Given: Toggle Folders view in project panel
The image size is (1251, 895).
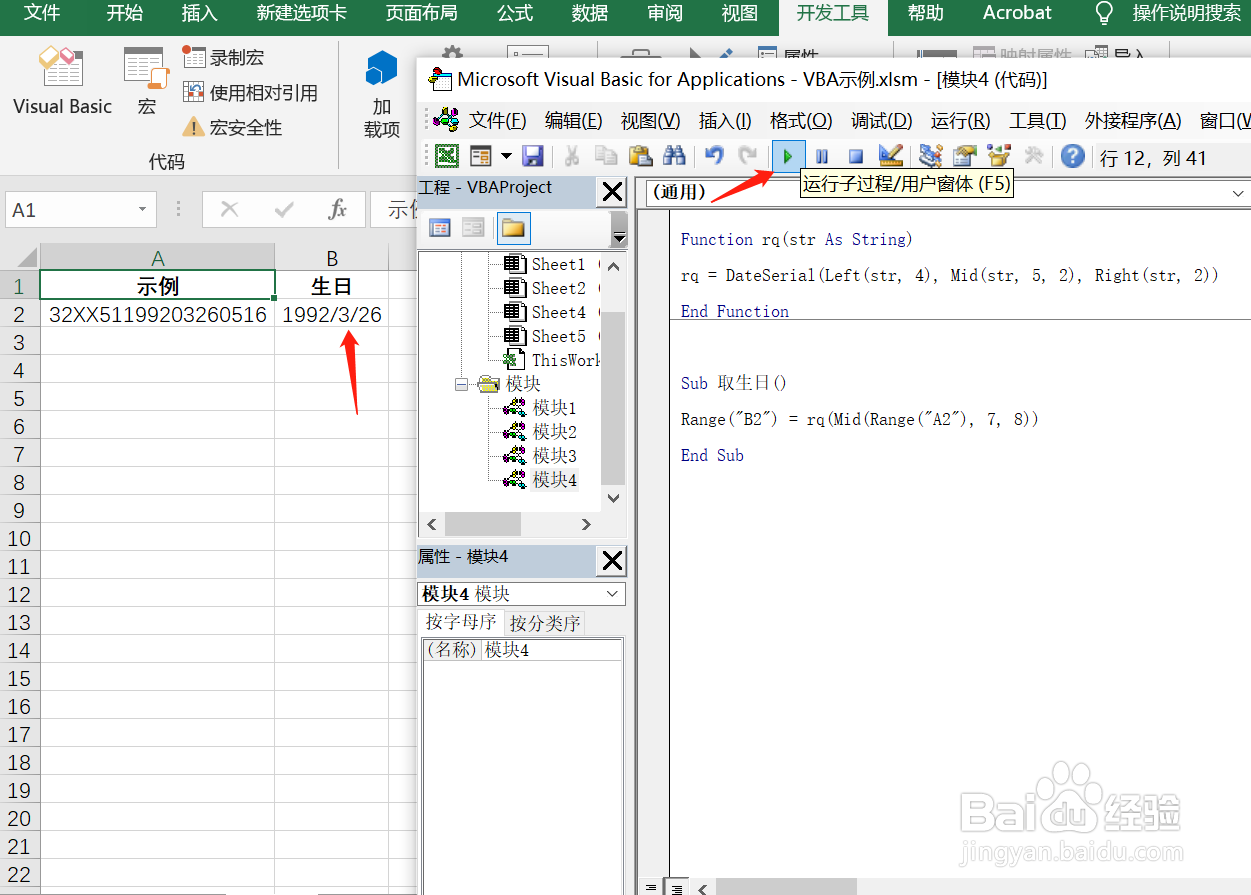Looking at the screenshot, I should coord(513,228).
